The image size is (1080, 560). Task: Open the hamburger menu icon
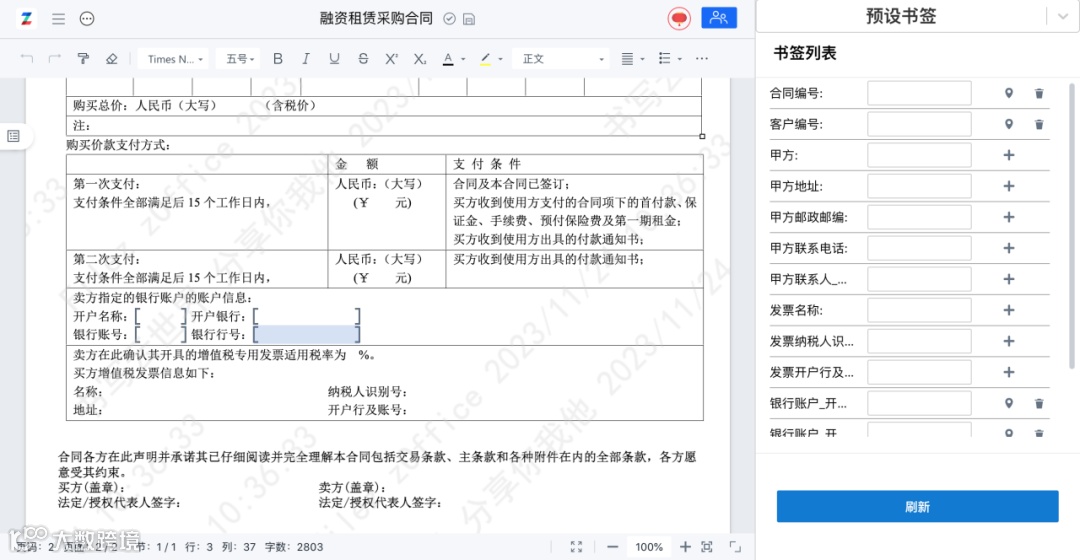[x=59, y=19]
